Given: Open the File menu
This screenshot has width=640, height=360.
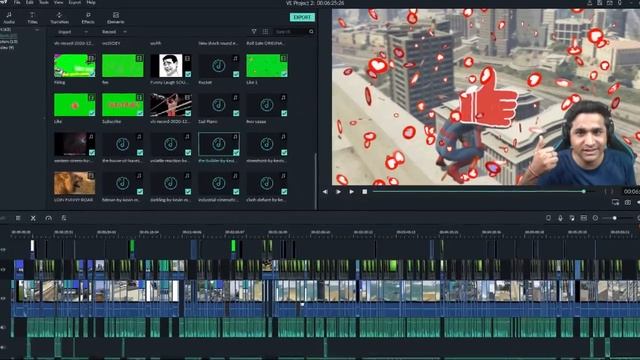Looking at the screenshot, I should 17,2.
